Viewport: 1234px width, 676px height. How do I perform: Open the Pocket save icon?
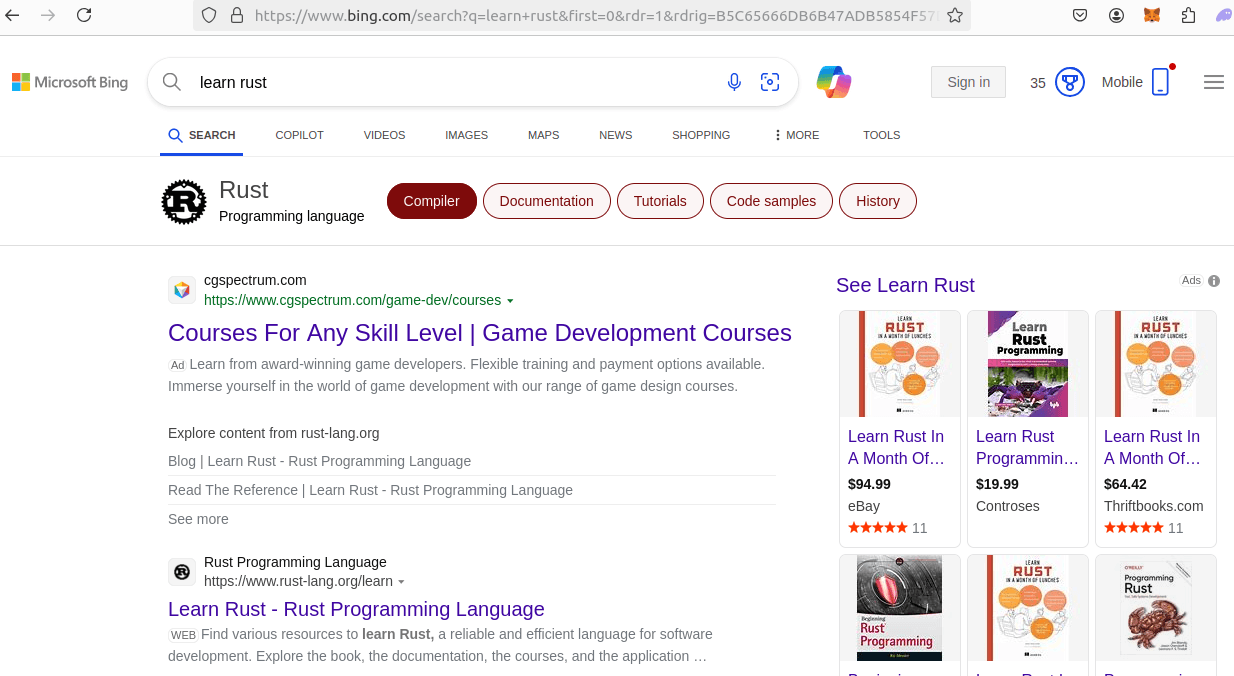point(1080,15)
